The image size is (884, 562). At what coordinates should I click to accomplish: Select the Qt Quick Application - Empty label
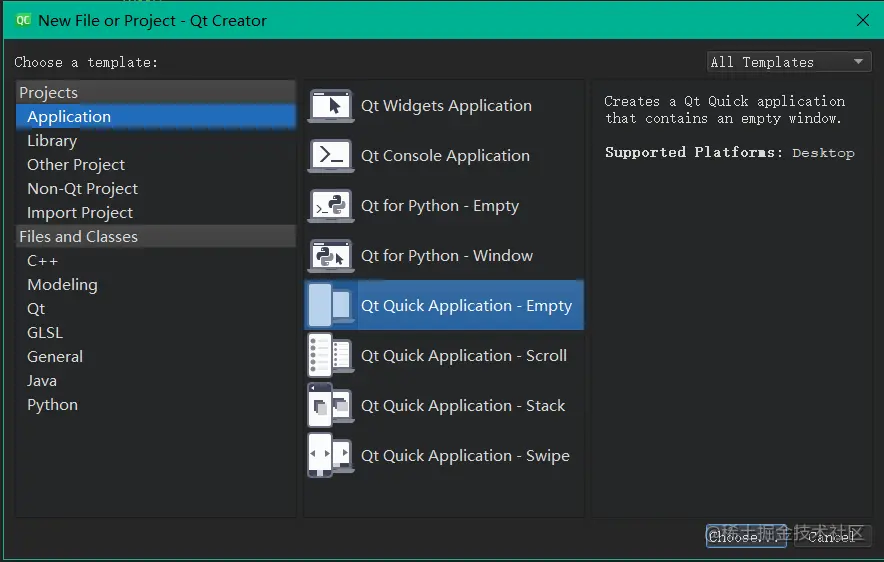pos(466,306)
